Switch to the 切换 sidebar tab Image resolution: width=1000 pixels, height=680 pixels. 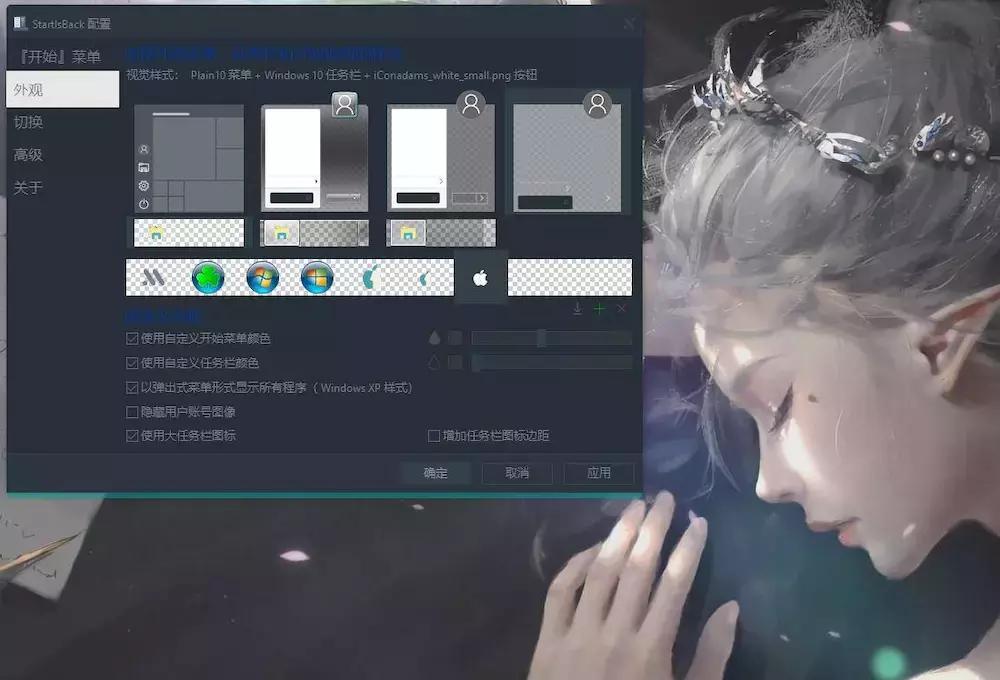[30, 124]
